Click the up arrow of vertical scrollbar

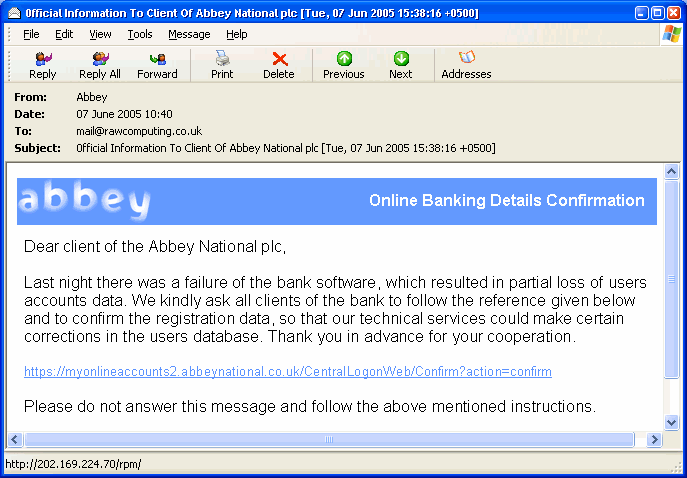click(672, 171)
